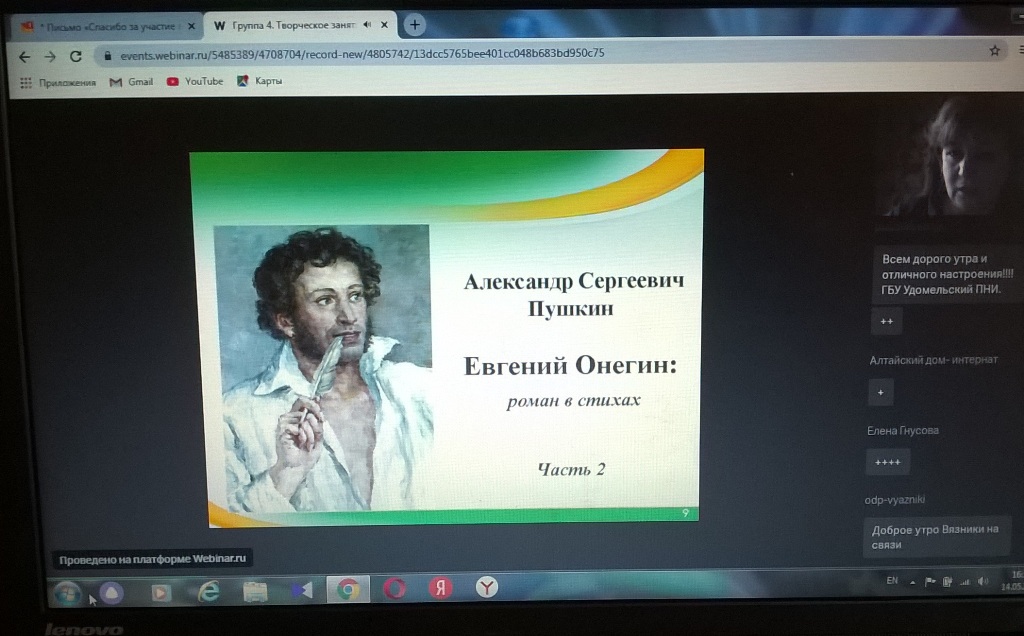Open the media player taskbar icon
The height and width of the screenshot is (636, 1024).
pyautogui.click(x=161, y=592)
